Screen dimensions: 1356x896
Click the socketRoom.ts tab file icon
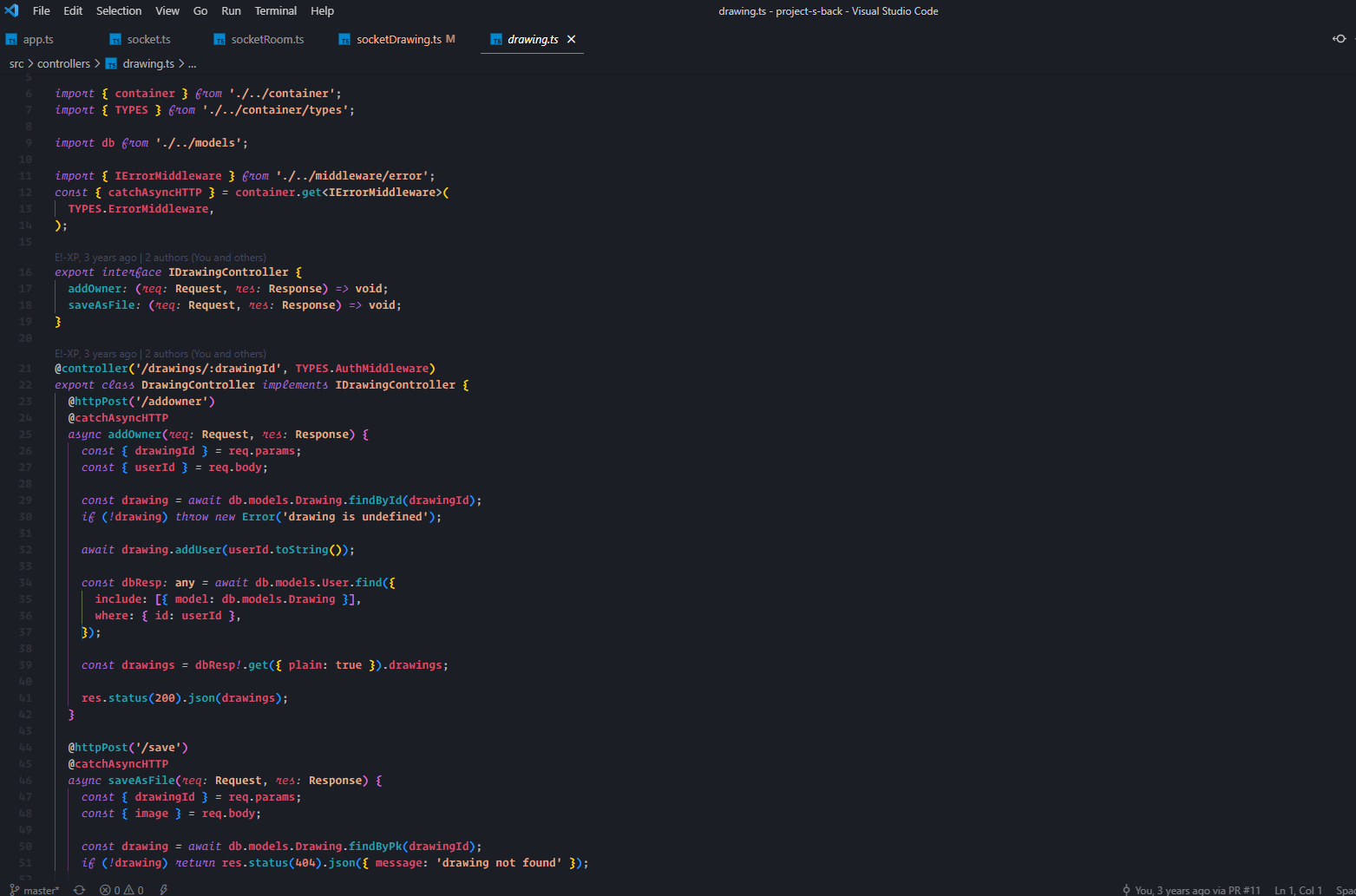(x=219, y=39)
